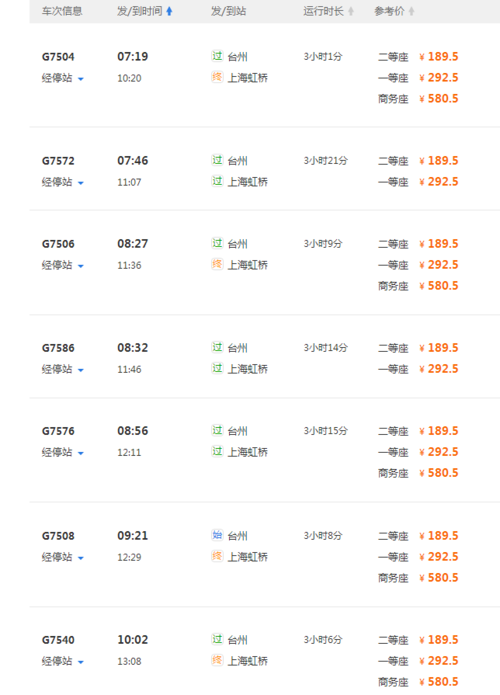
Task: Click the 发/到站 column header
Action: (x=228, y=11)
